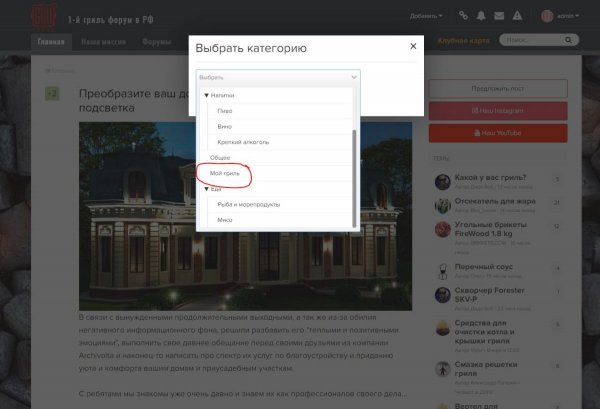Switch to the 'Форумы' tab
This screenshot has width=600, height=409.
tap(156, 42)
